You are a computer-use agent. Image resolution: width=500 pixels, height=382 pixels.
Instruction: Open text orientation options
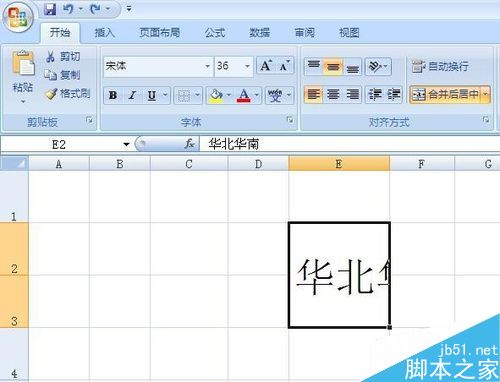pyautogui.click(x=378, y=66)
